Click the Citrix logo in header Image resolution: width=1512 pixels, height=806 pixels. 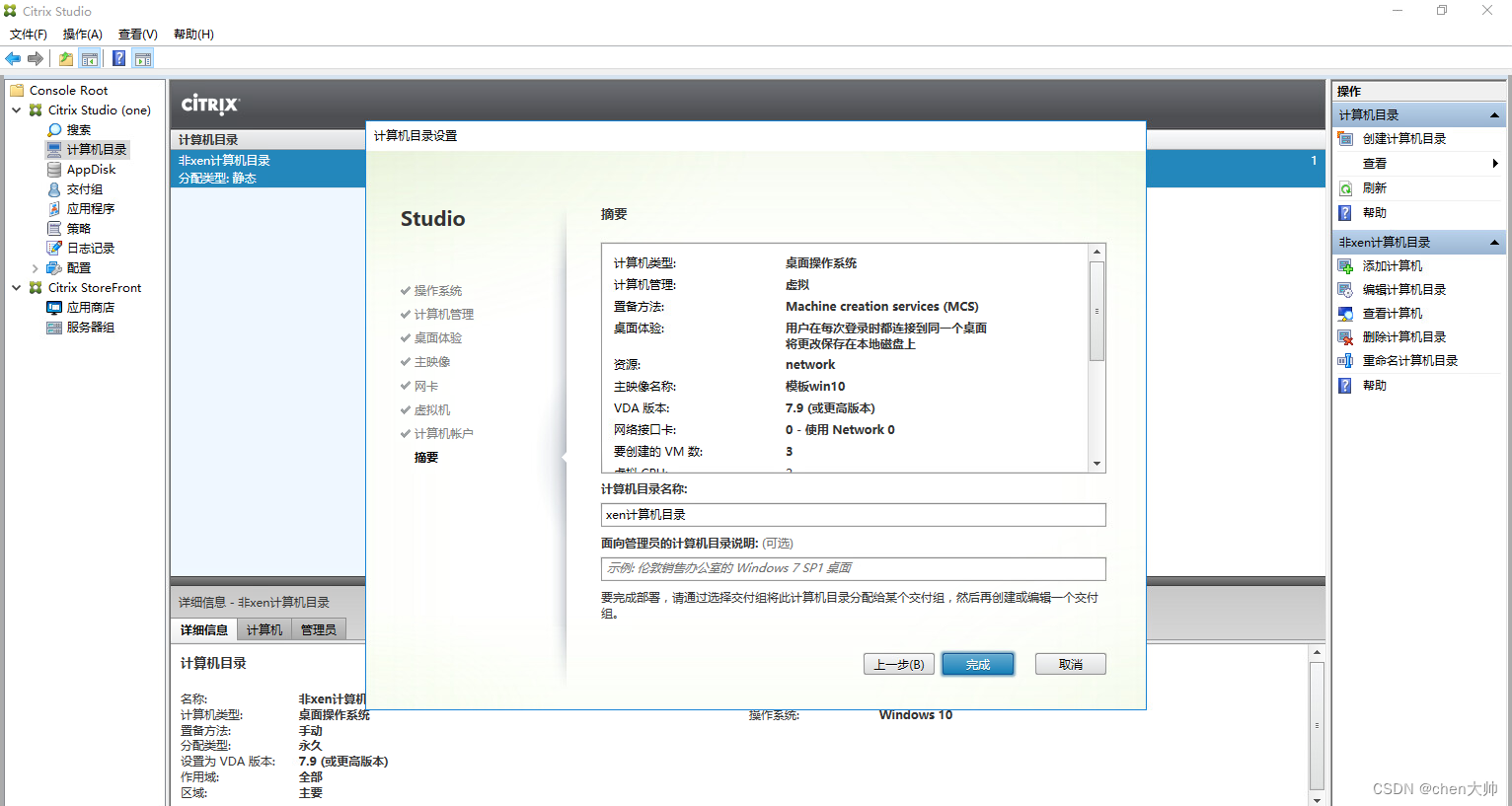coord(210,105)
